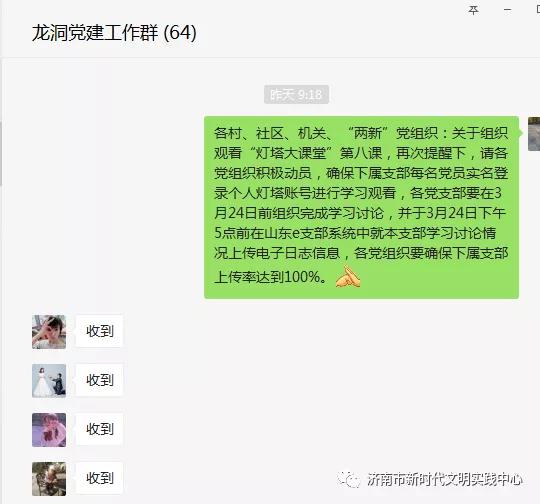The width and height of the screenshot is (540, 504).
Task: Click the partially visible maximize button
Action: click(538, 10)
